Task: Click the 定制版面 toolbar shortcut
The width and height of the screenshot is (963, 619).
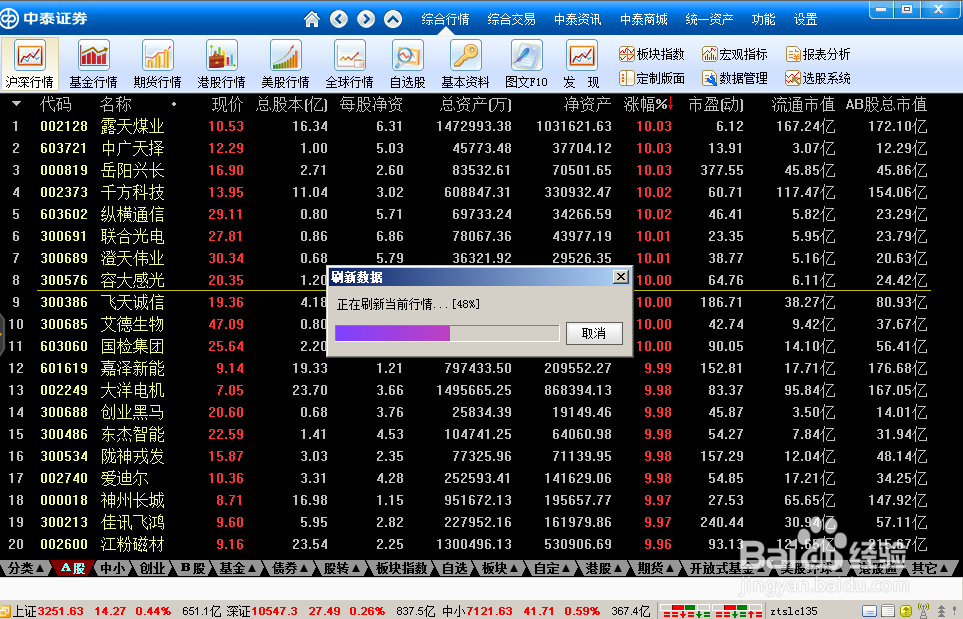Action: (x=651, y=78)
